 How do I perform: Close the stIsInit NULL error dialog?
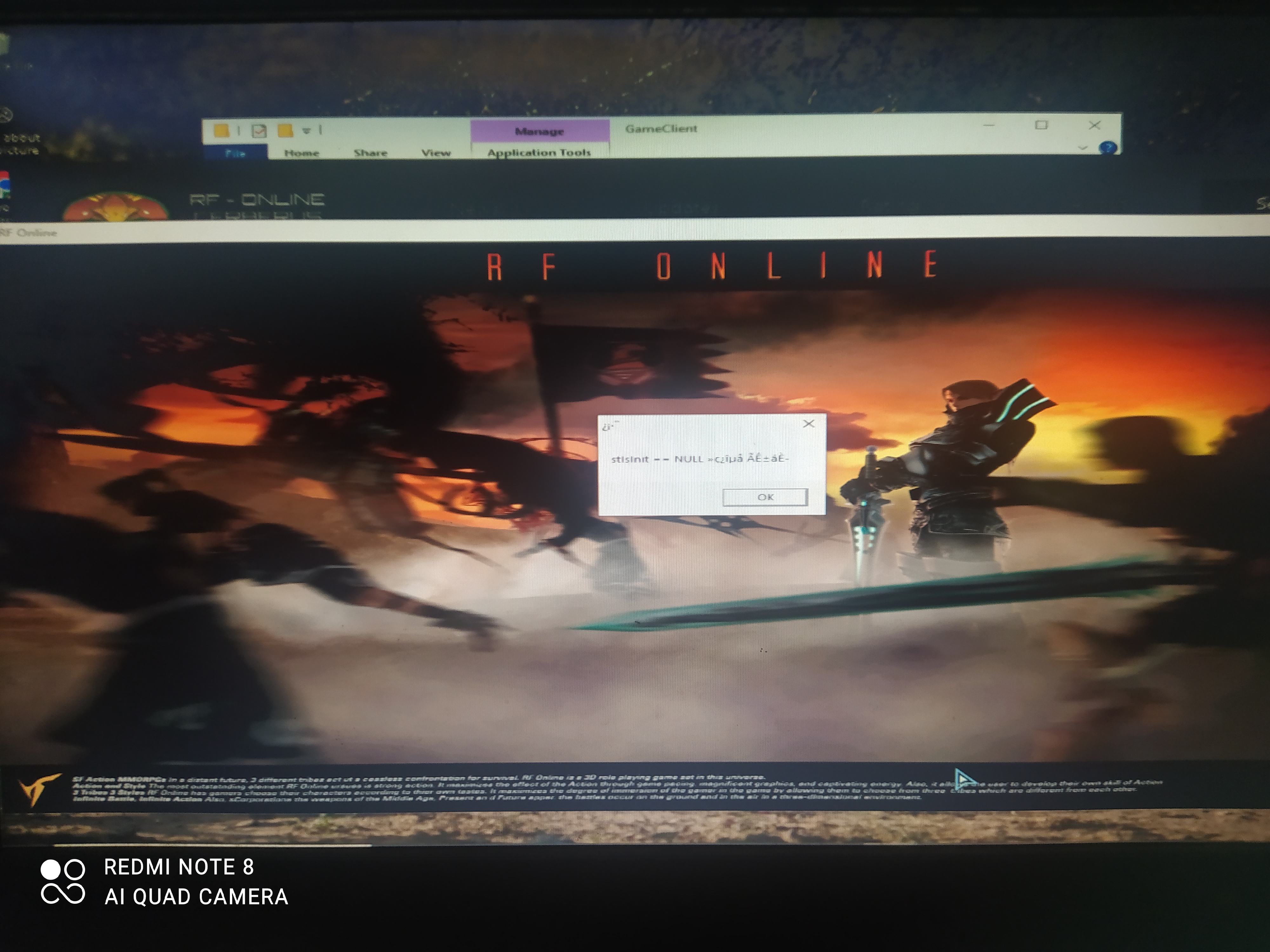809,424
